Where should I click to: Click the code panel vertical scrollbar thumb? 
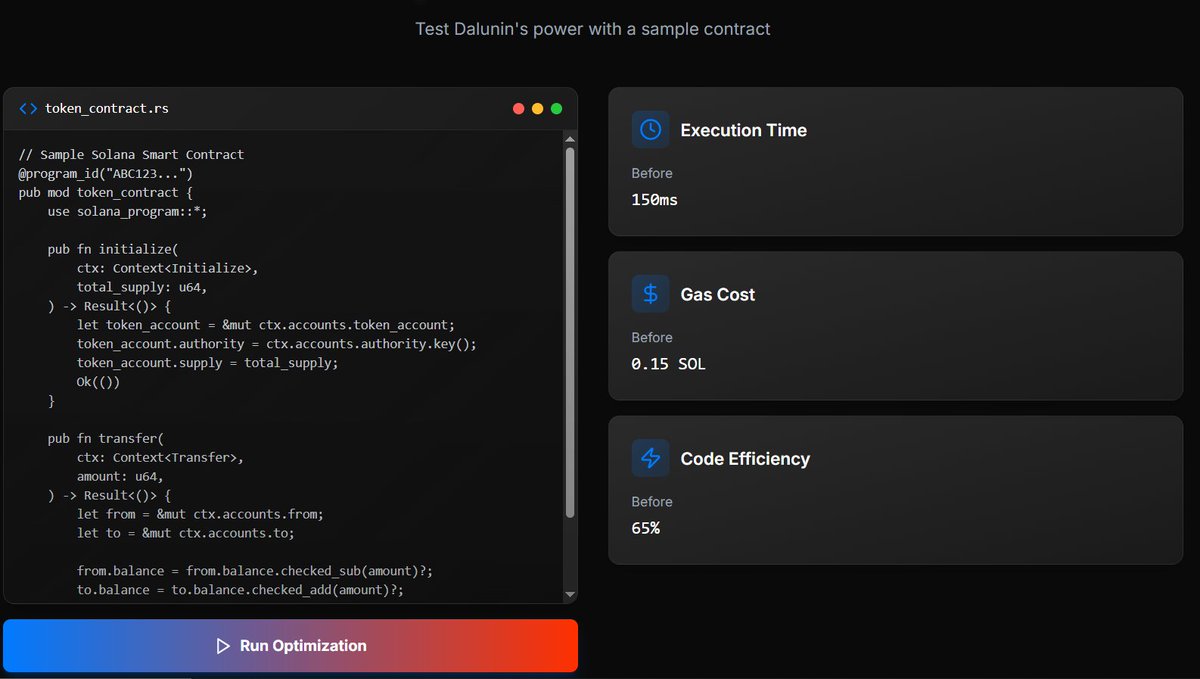point(570,333)
